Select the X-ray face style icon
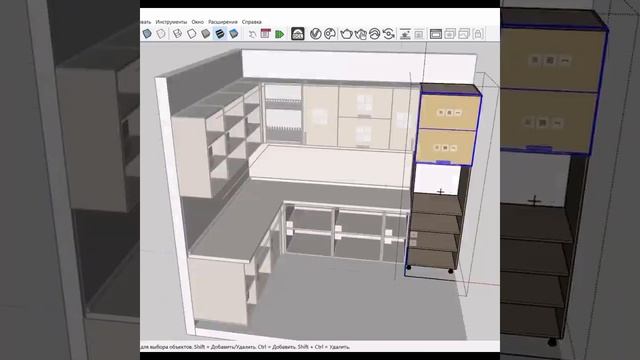Image resolution: width=640 pixels, height=360 pixels. (x=147, y=33)
